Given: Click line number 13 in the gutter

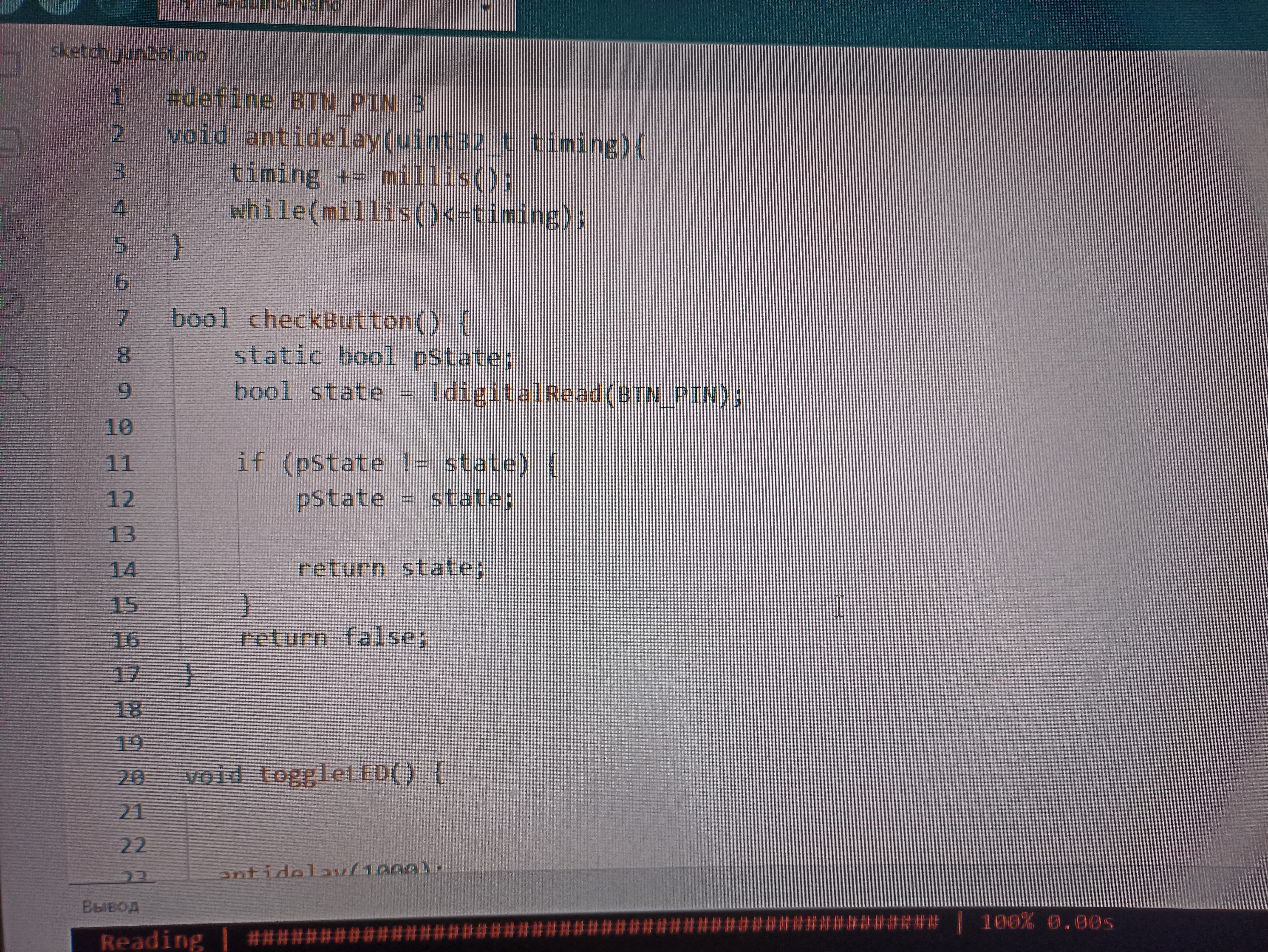Looking at the screenshot, I should 122,535.
